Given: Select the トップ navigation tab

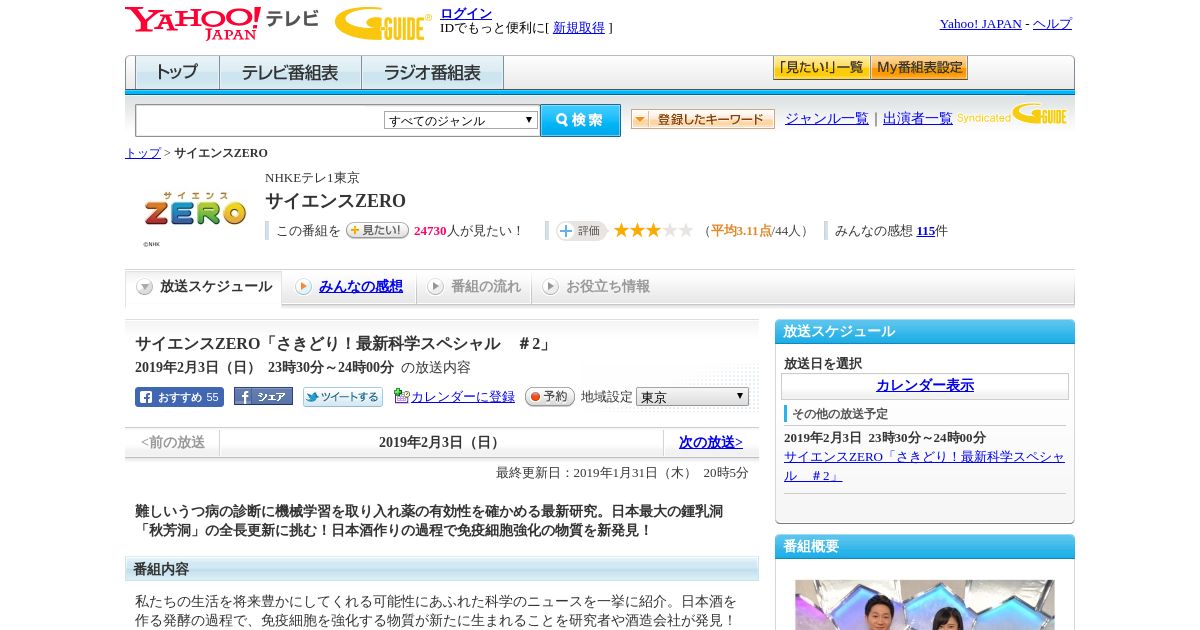Looking at the screenshot, I should pos(177,73).
